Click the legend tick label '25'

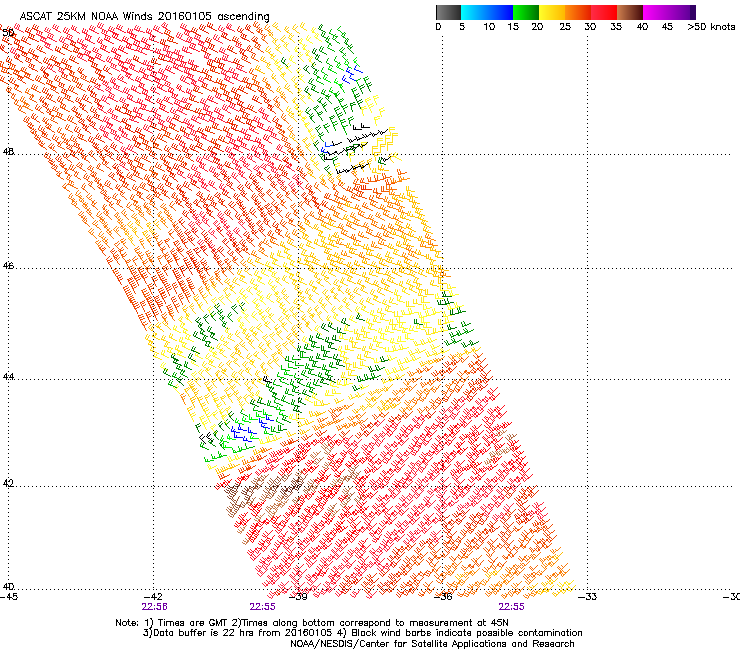pos(565,27)
